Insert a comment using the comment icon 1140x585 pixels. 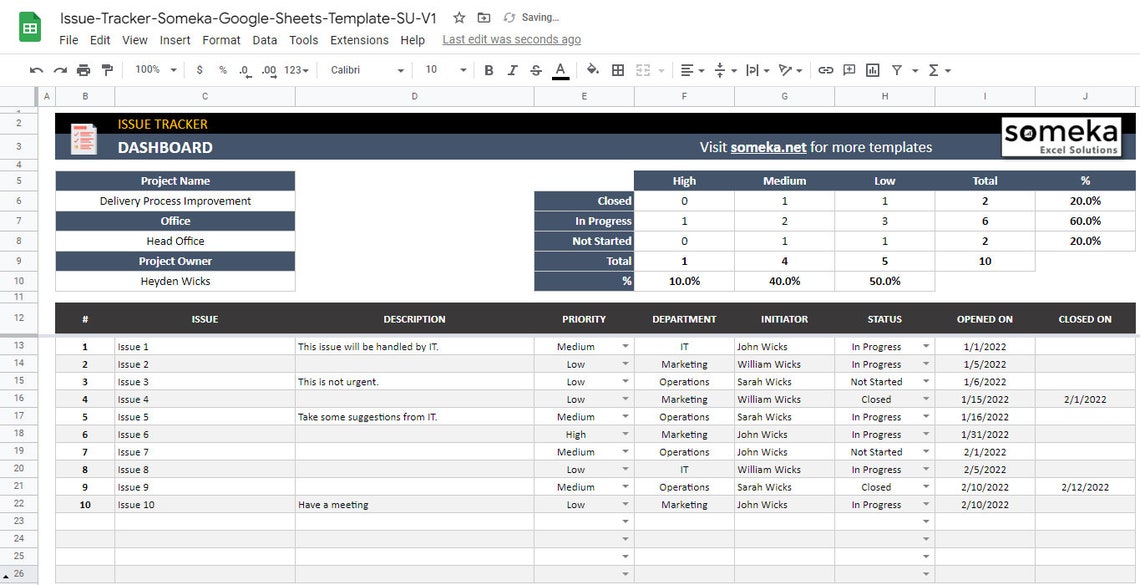(848, 70)
